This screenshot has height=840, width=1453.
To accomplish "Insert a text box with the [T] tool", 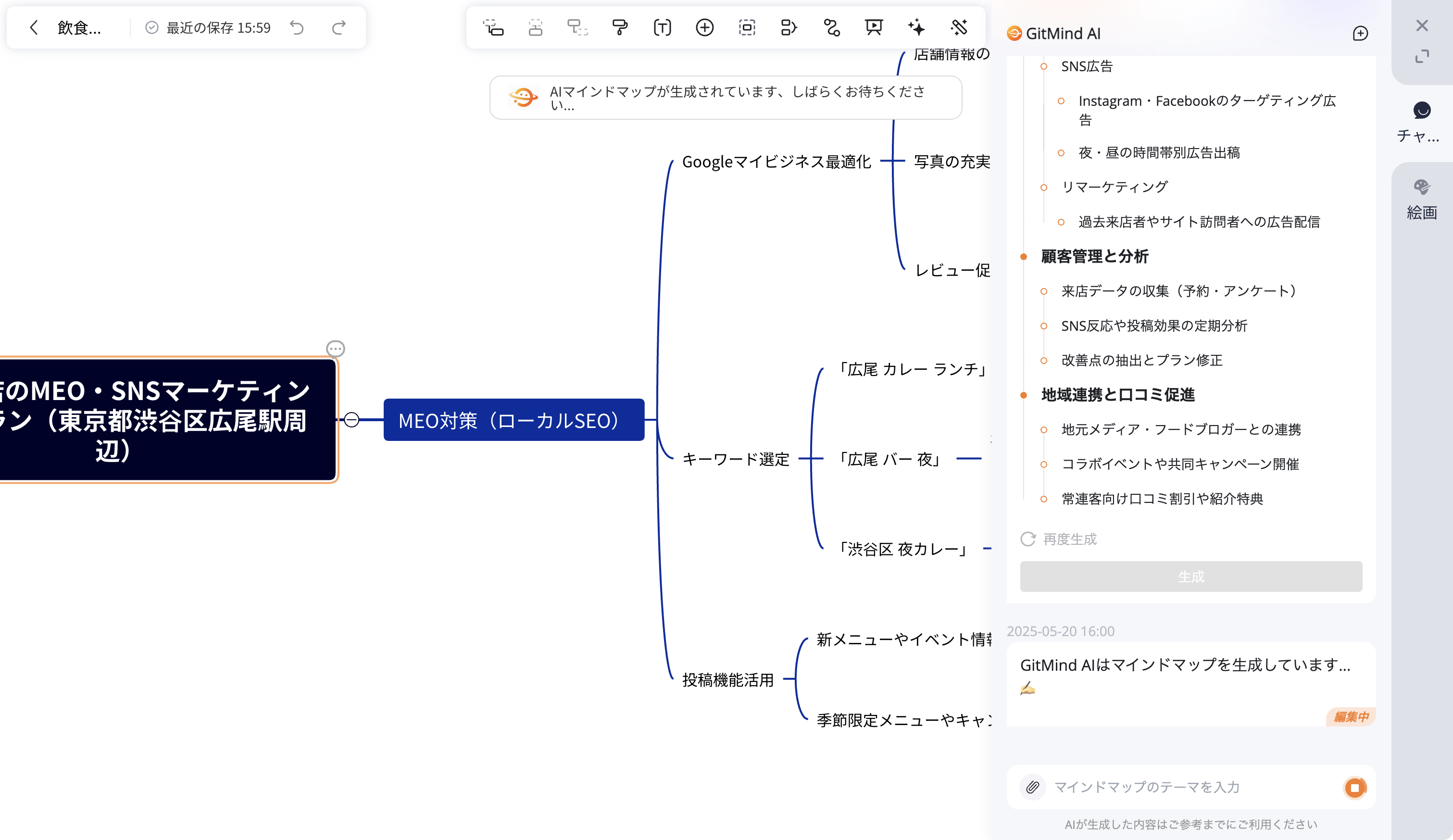I will [x=662, y=27].
